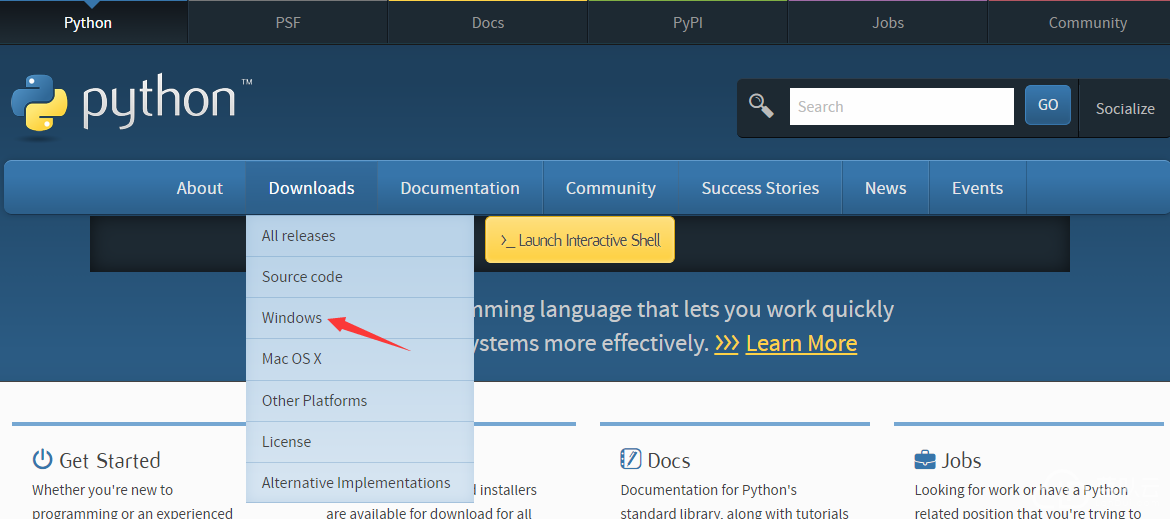
Task: Click the Docs notepad icon
Action: coord(630,460)
